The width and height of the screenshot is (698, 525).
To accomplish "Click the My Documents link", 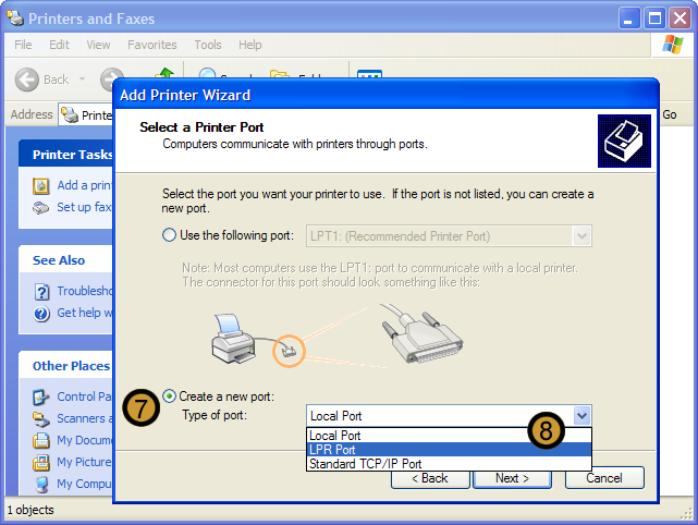I will tap(85, 440).
